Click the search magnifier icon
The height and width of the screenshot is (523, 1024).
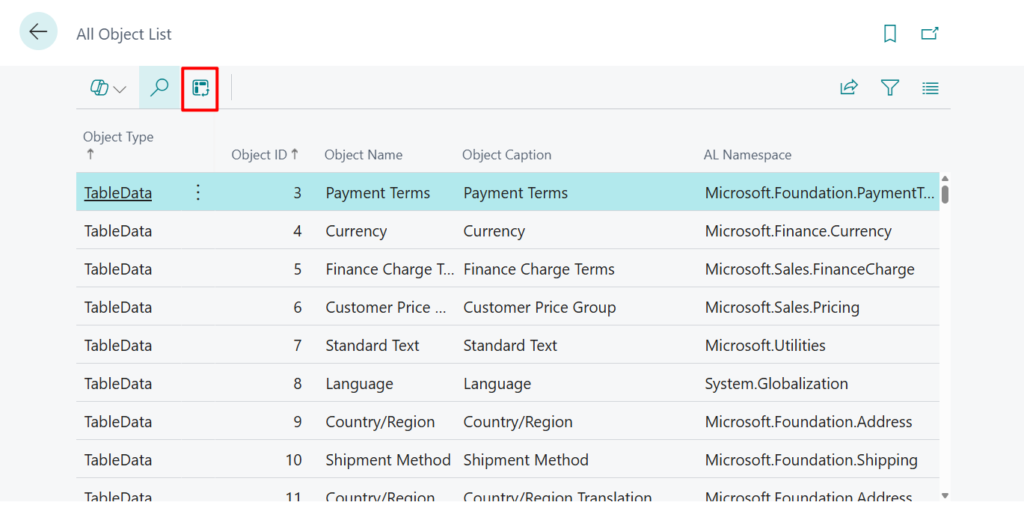(159, 88)
